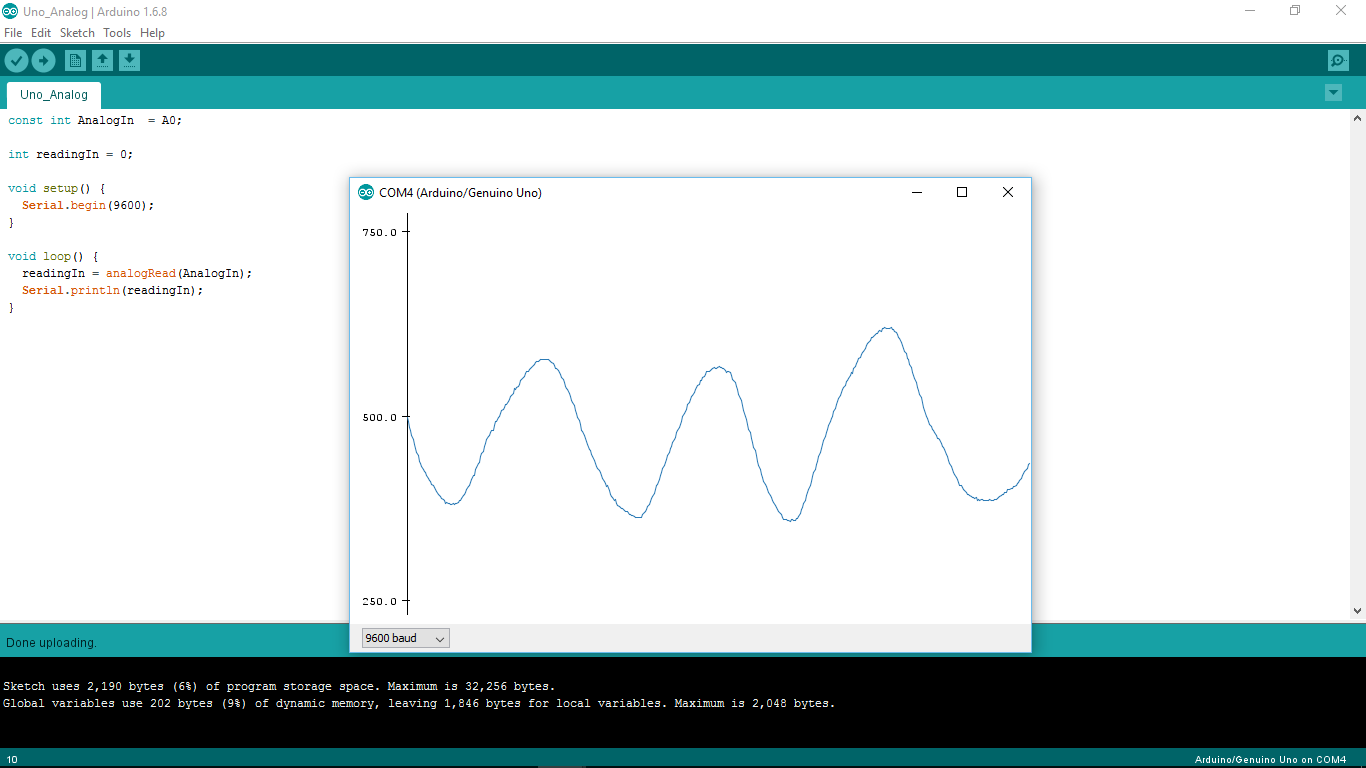The width and height of the screenshot is (1366, 768).
Task: Create a new sketch with the page icon
Action: pos(75,61)
